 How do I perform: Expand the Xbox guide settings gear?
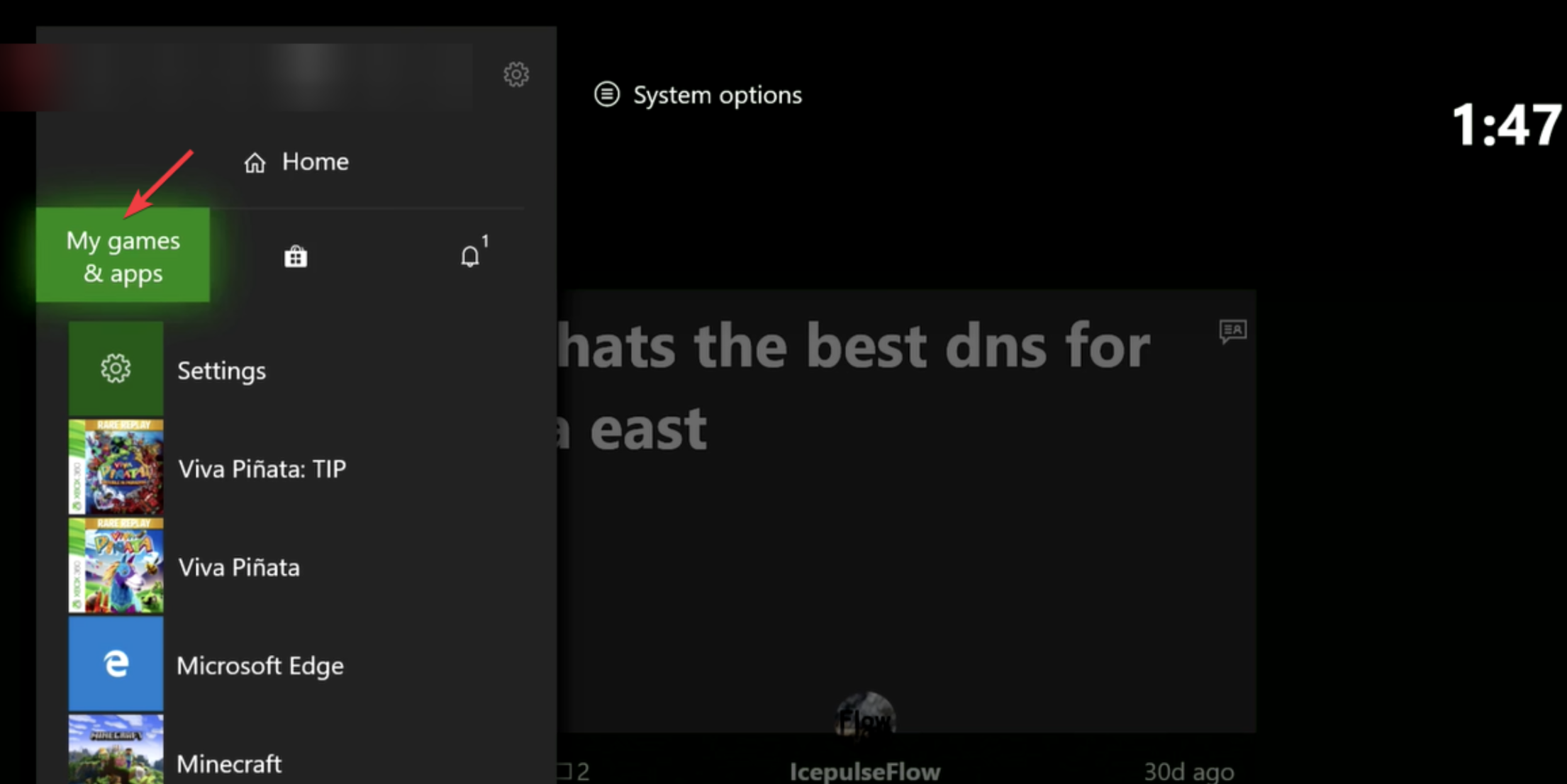point(516,75)
